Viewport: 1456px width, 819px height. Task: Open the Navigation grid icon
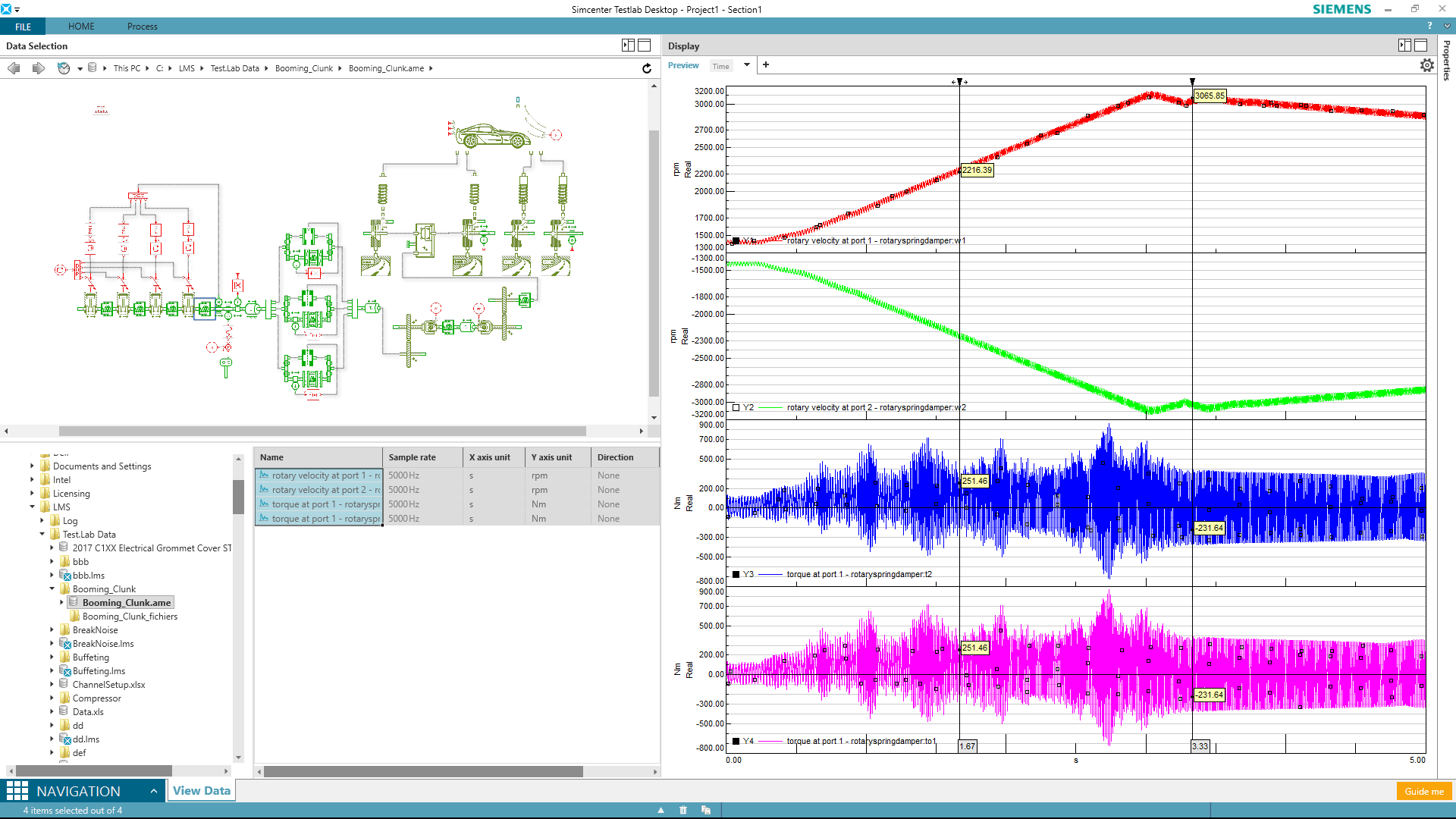coord(17,791)
